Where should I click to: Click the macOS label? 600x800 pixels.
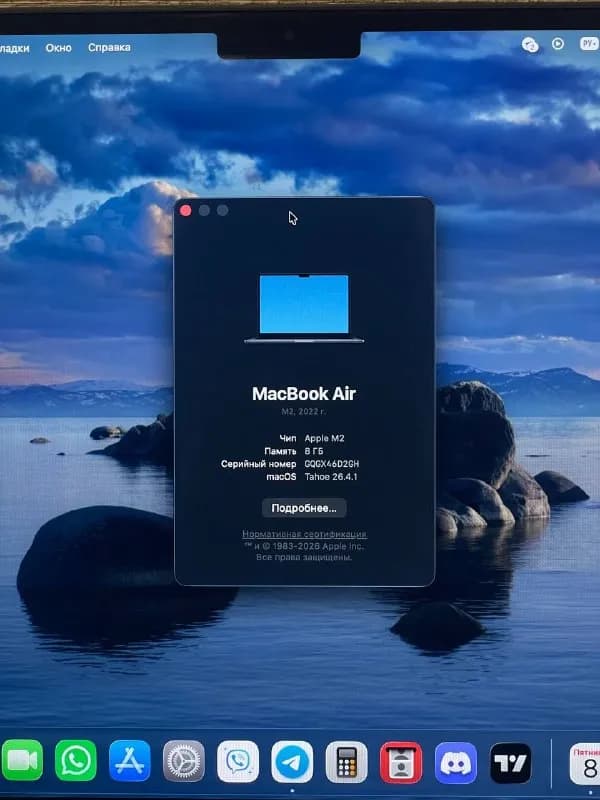coord(281,477)
